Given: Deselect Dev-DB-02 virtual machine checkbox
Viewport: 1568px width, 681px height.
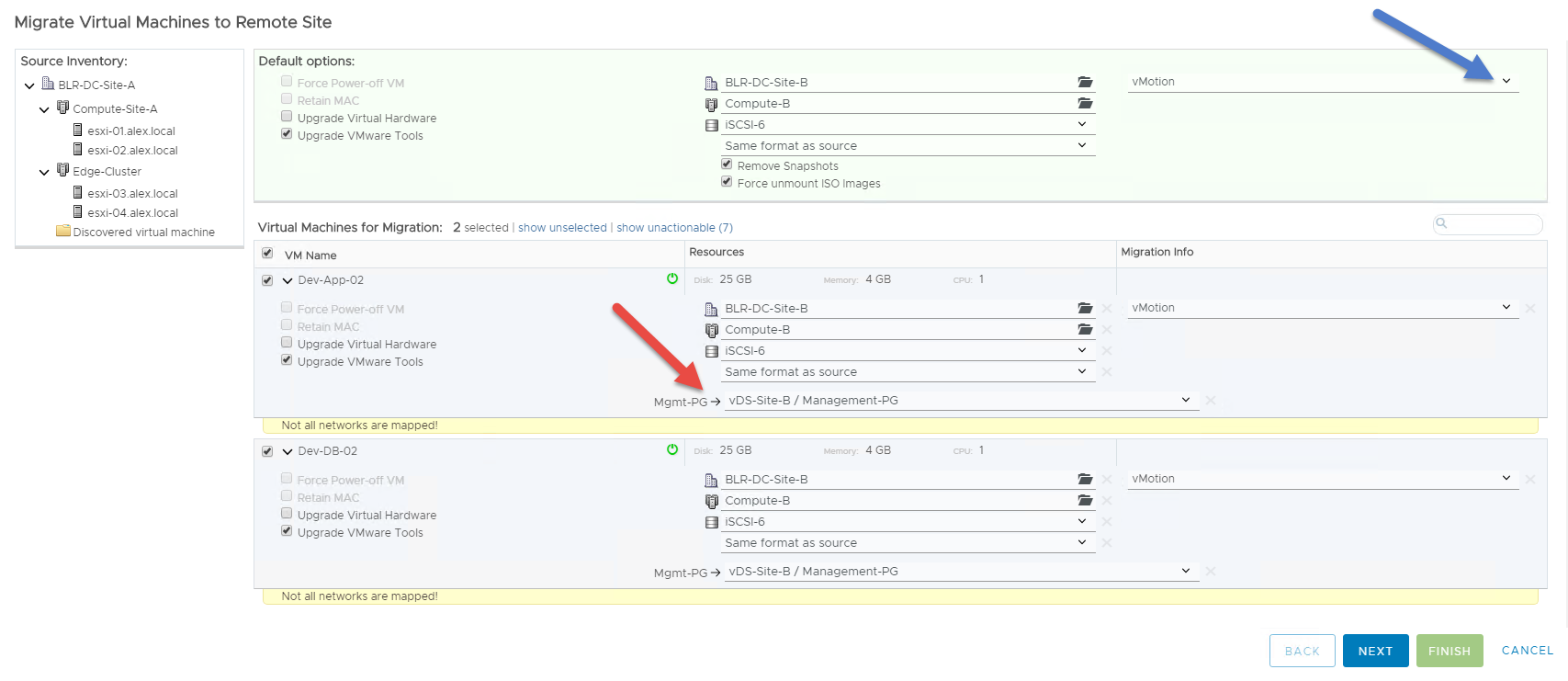Looking at the screenshot, I should tap(267, 451).
